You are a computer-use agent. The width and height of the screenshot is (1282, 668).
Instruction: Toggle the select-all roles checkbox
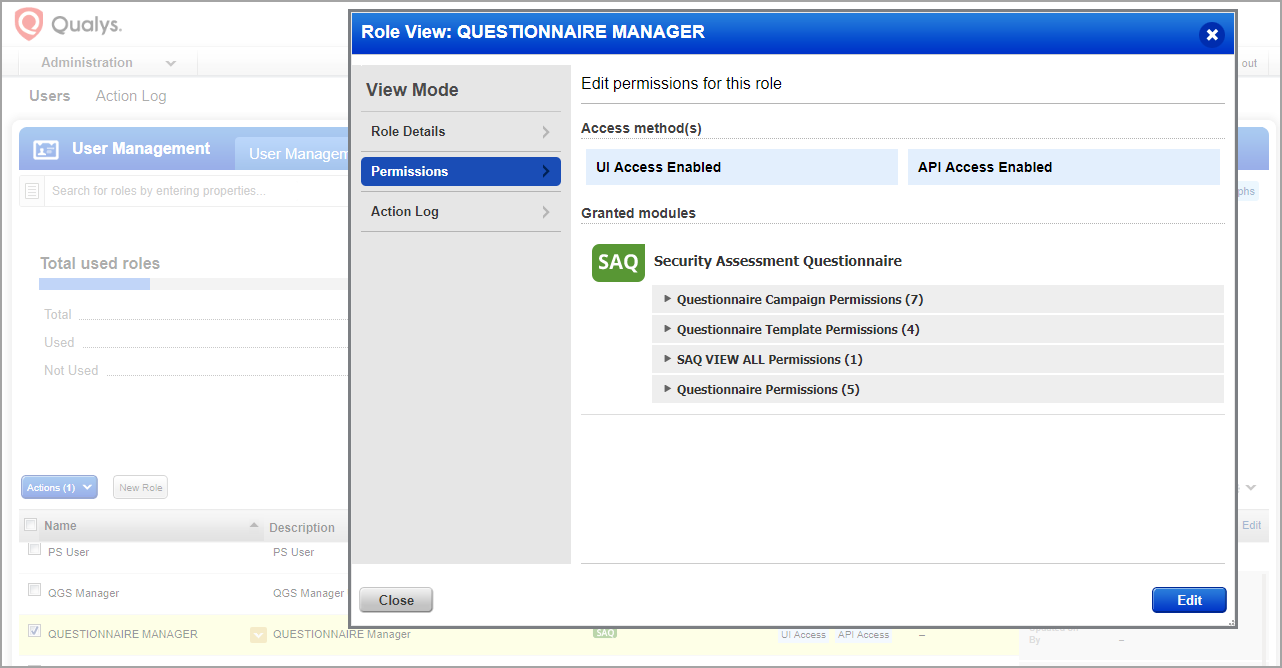pyautogui.click(x=31, y=525)
